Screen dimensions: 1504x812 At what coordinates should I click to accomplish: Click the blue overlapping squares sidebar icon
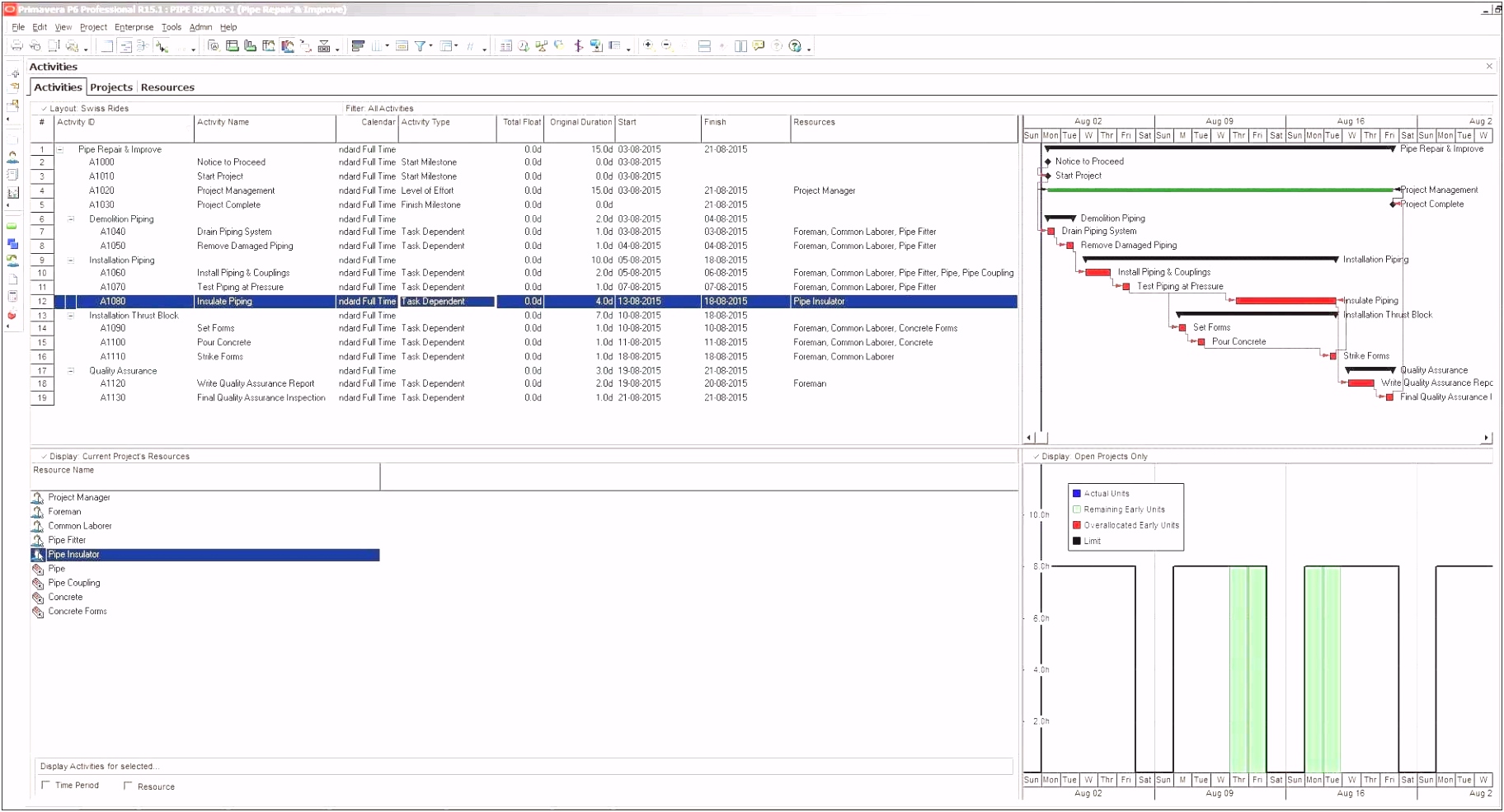coord(12,243)
